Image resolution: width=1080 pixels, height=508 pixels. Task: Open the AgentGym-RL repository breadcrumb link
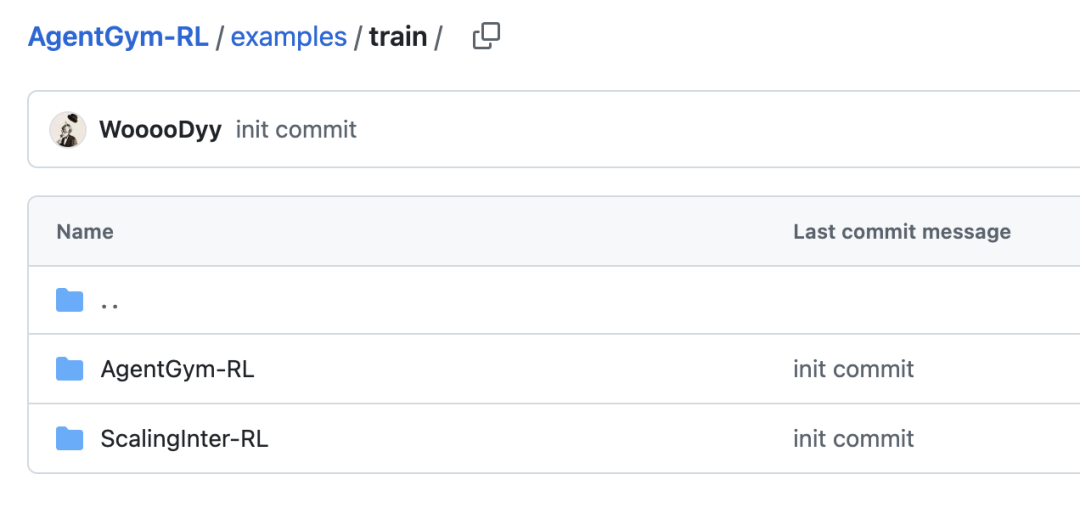point(118,37)
